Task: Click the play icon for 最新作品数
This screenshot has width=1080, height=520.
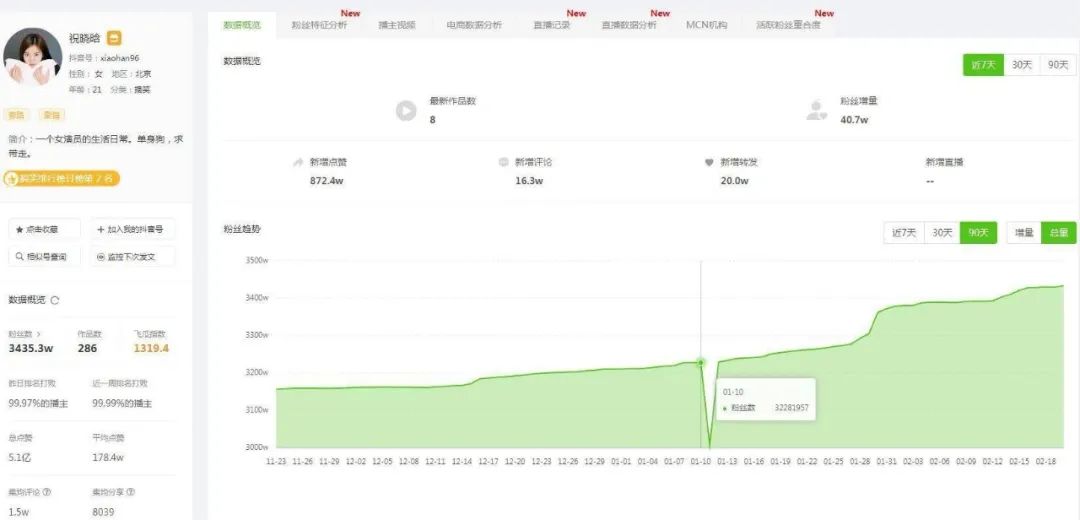Action: [405, 111]
